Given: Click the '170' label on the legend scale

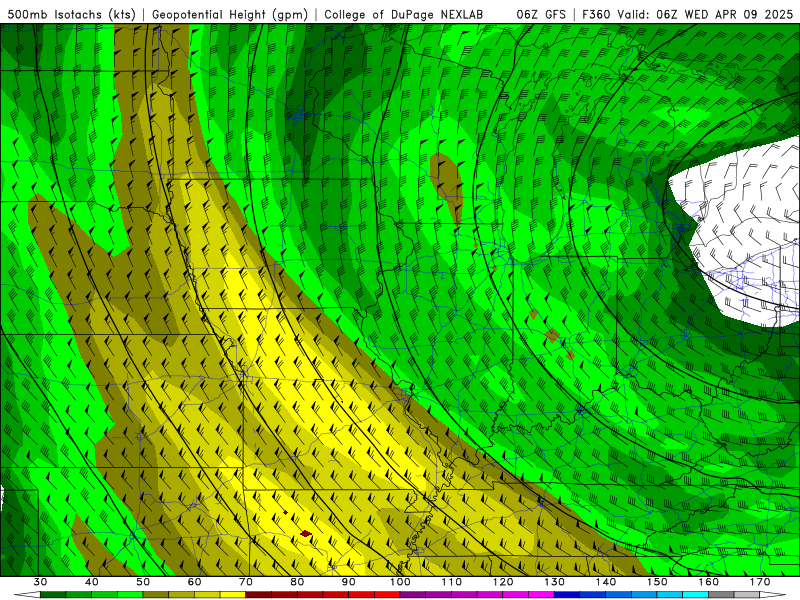Looking at the screenshot, I should 760,582.
